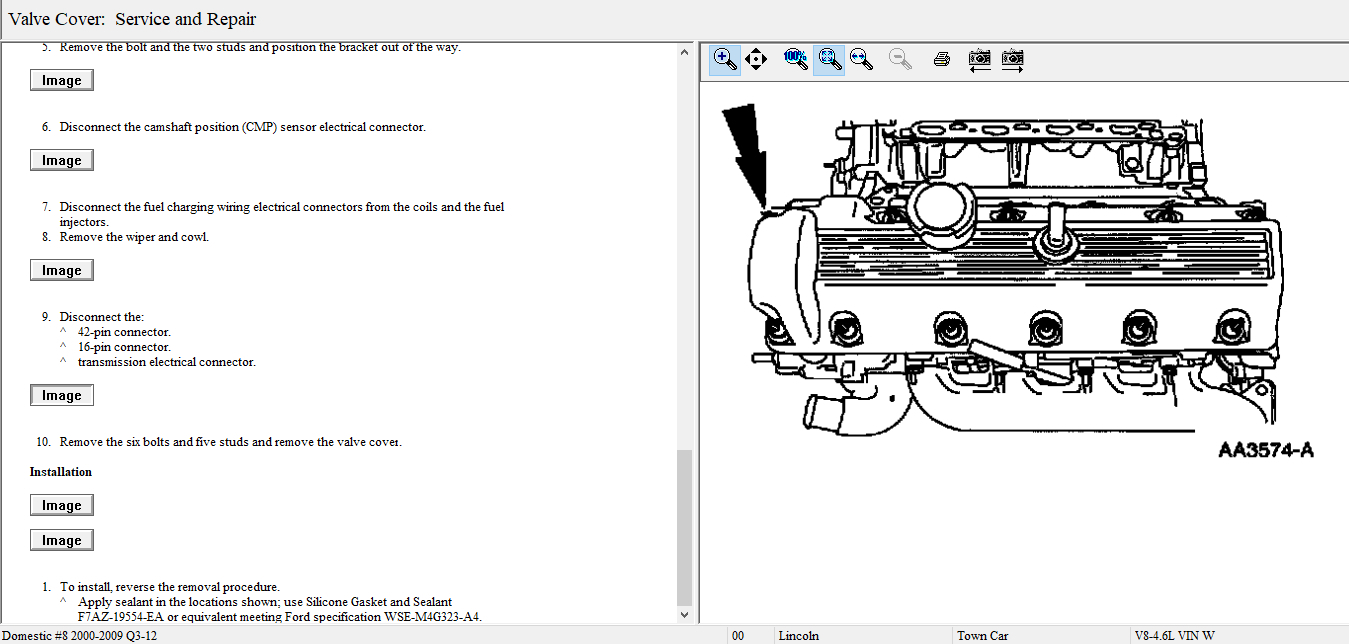Go to next image with camera icon

click(1013, 59)
